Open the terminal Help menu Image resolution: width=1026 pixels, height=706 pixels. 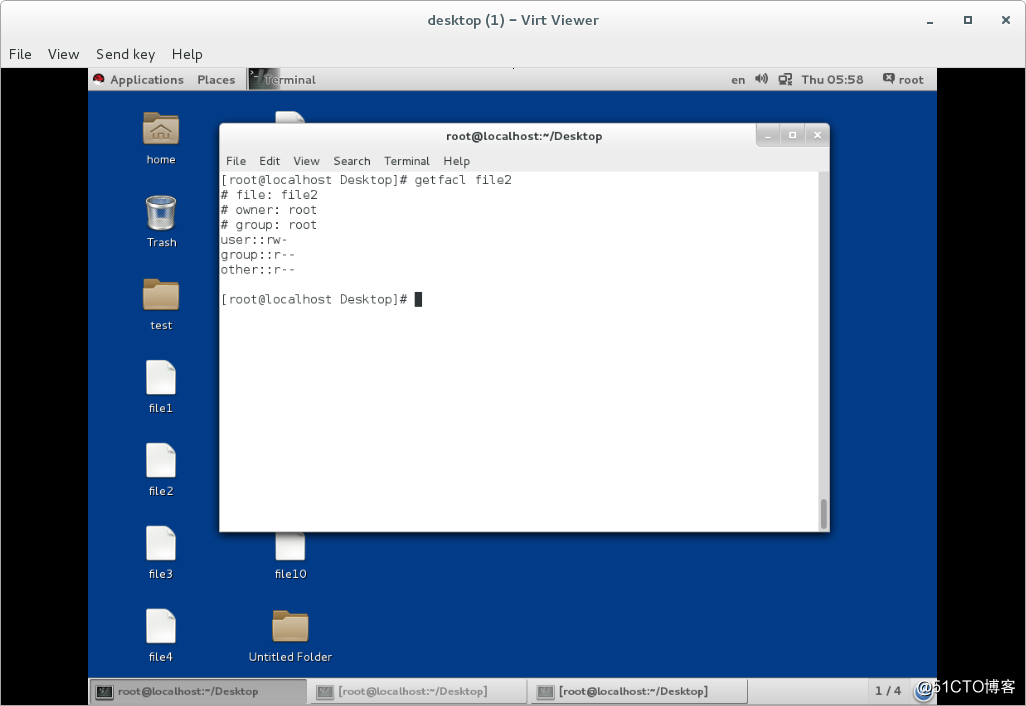(457, 161)
